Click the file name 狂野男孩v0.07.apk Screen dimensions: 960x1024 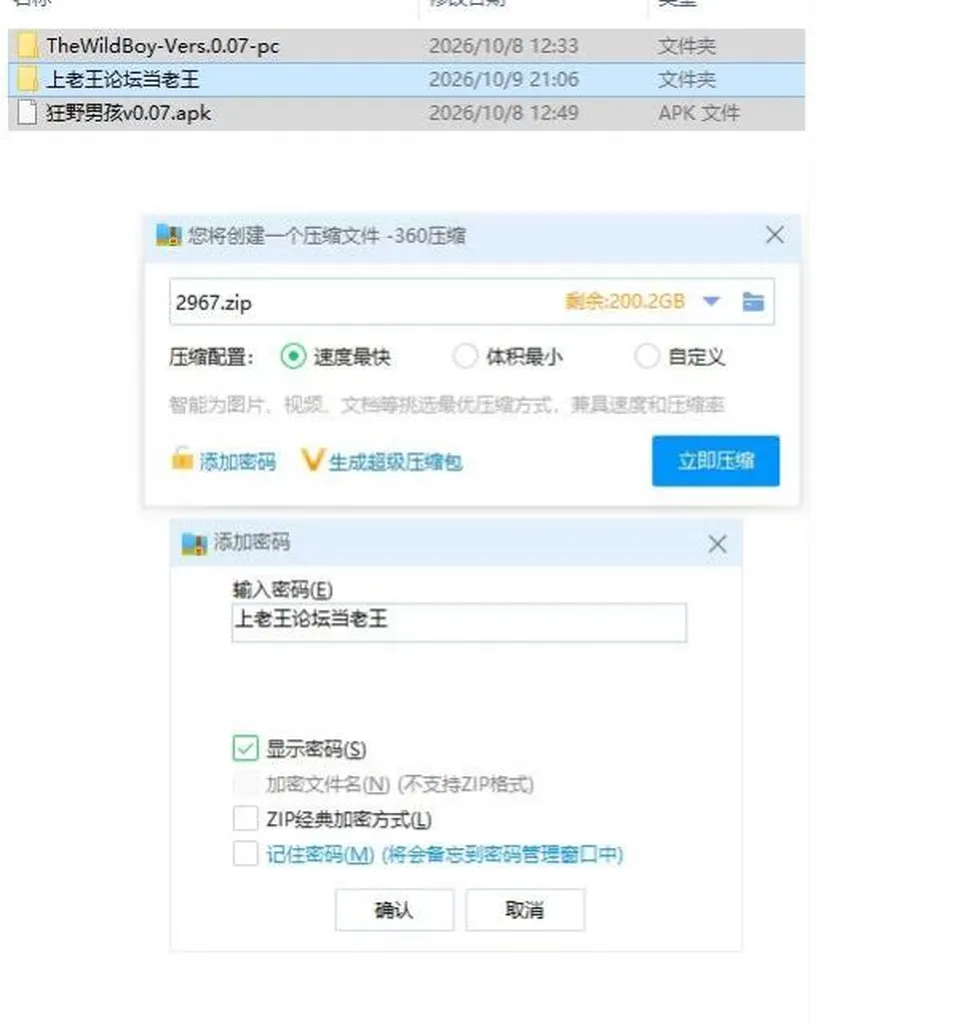[128, 113]
